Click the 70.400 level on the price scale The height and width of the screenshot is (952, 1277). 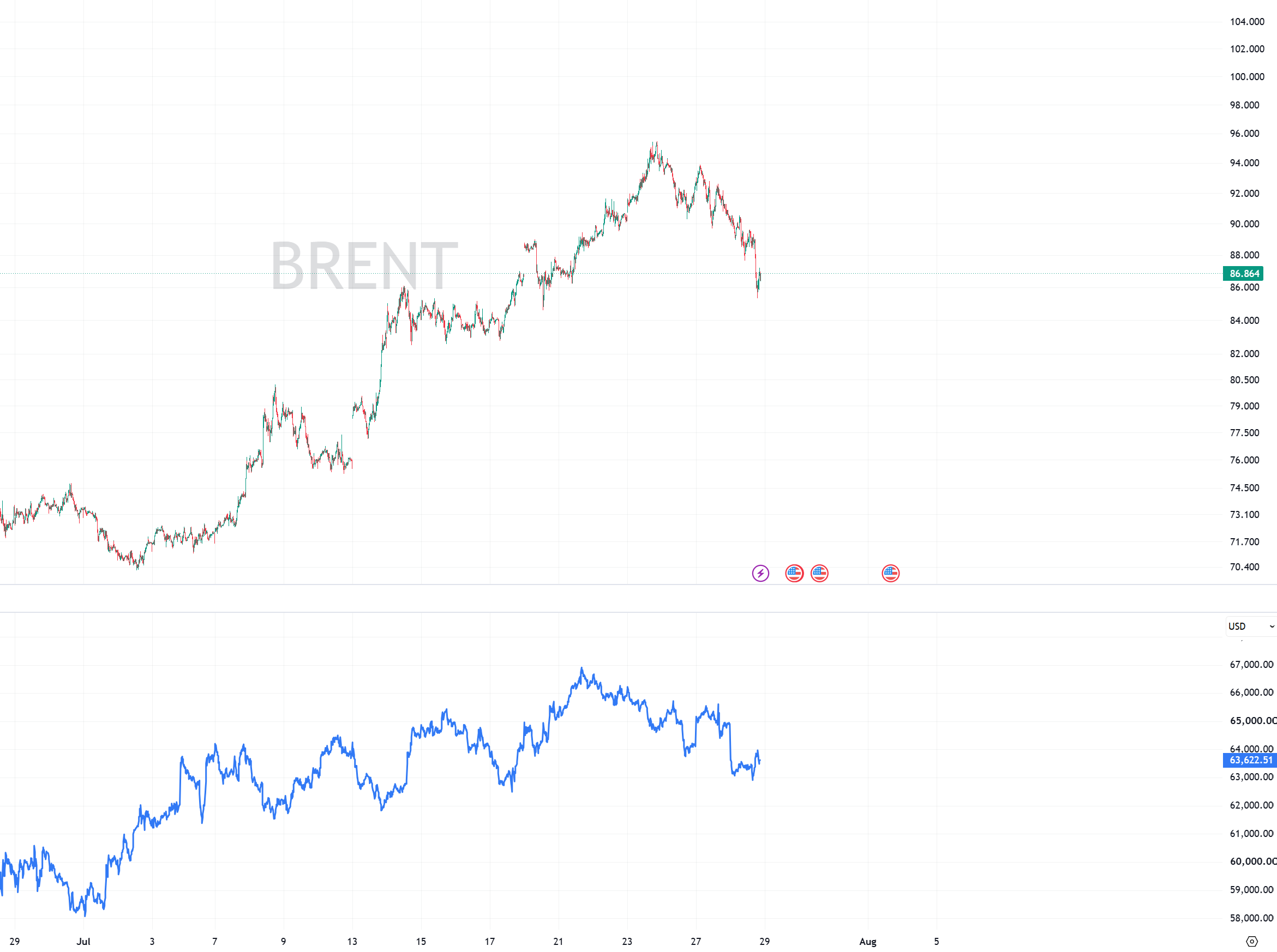(x=1245, y=567)
